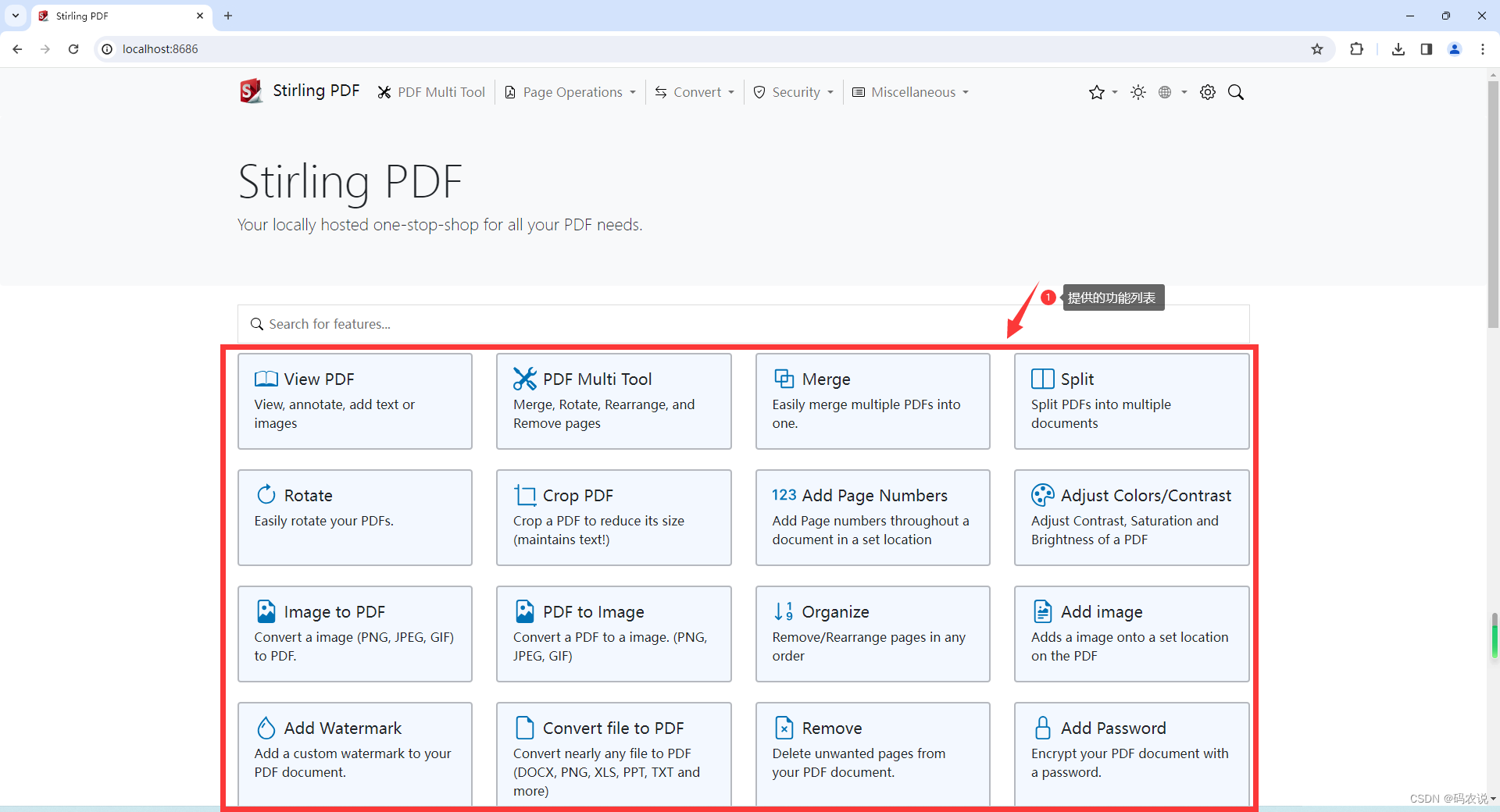Viewport: 1500px width, 812px height.
Task: Click the Stirling PDF logo icon
Action: pos(251,91)
